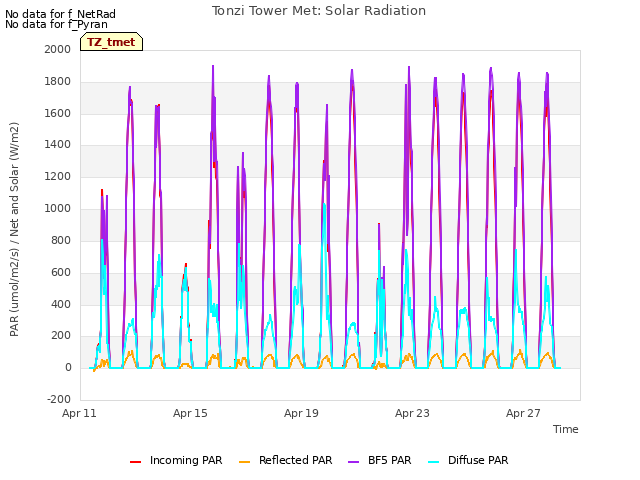Select the Reflected PAR legend label
The height and width of the screenshot is (480, 640).
296,460
